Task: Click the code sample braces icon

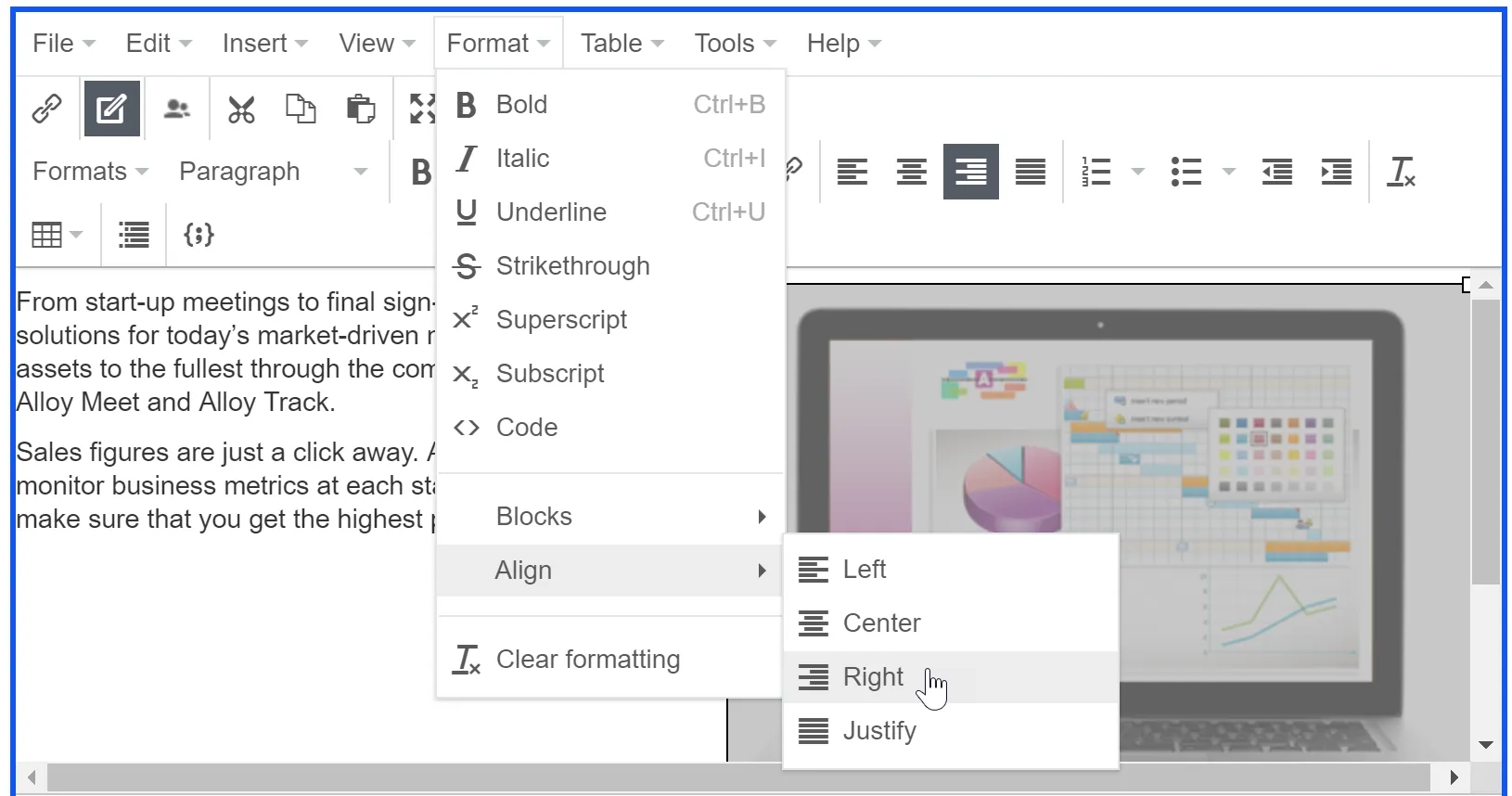Action: coord(199,235)
